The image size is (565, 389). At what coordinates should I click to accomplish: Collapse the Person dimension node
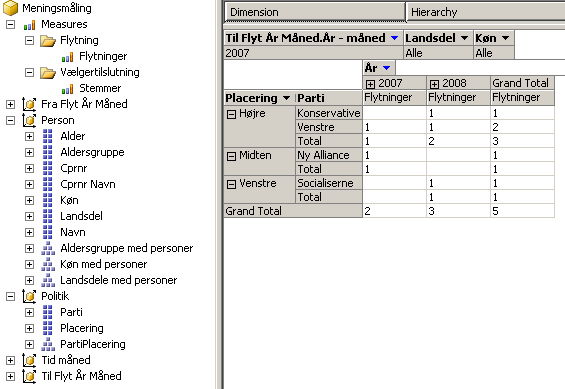pos(10,120)
